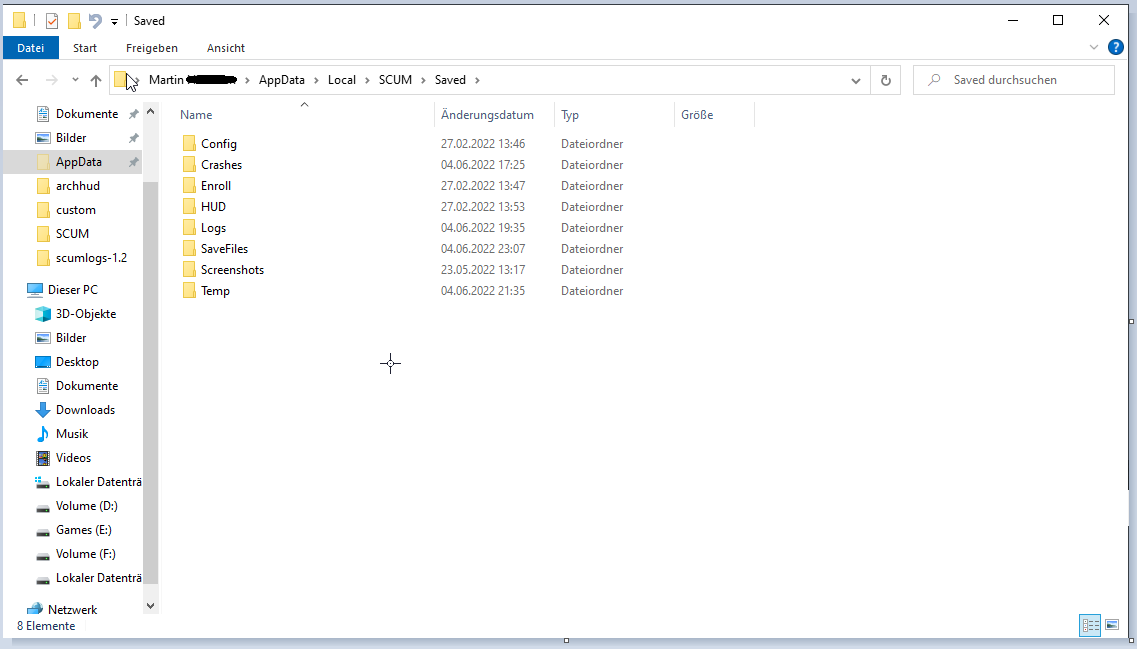The image size is (1137, 649).
Task: Click the Undo icon in title bar toolbar
Action: pyautogui.click(x=95, y=21)
